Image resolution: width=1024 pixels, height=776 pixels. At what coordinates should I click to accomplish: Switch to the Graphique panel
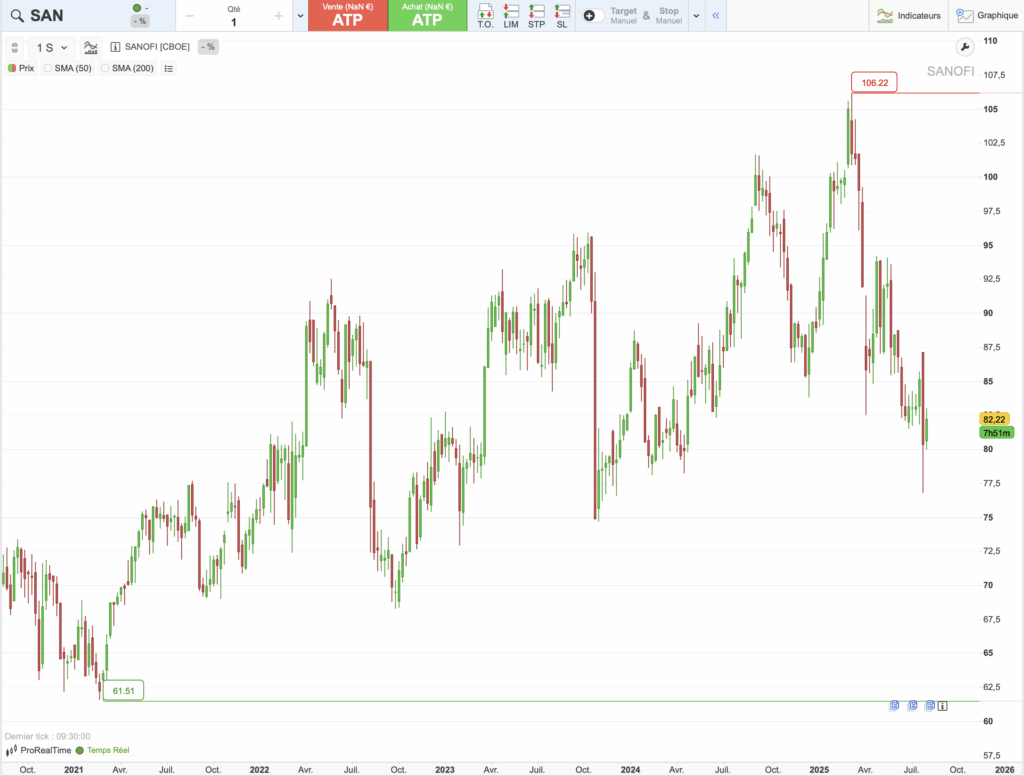[988, 15]
